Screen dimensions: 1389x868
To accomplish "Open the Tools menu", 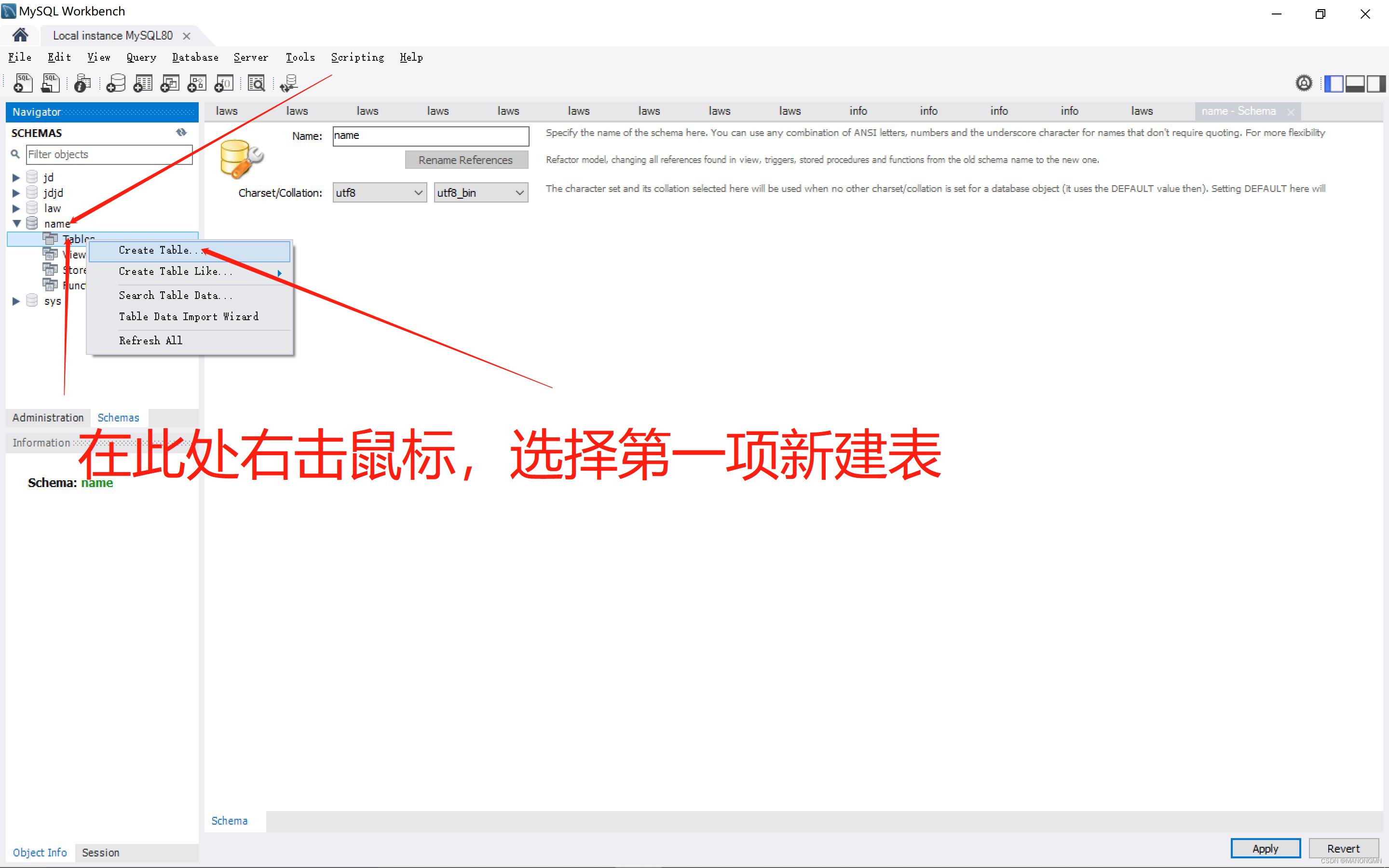I will pos(300,57).
